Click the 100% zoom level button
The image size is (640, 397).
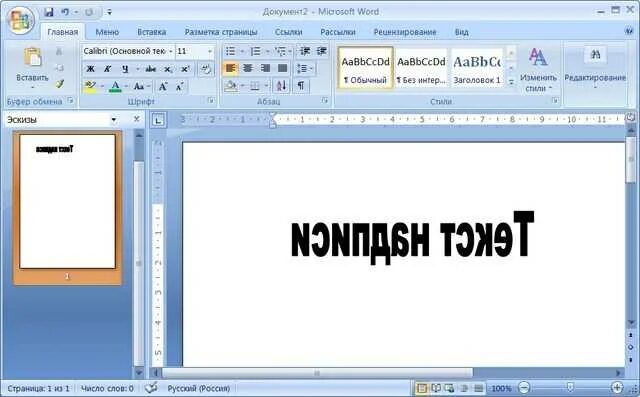pos(501,388)
